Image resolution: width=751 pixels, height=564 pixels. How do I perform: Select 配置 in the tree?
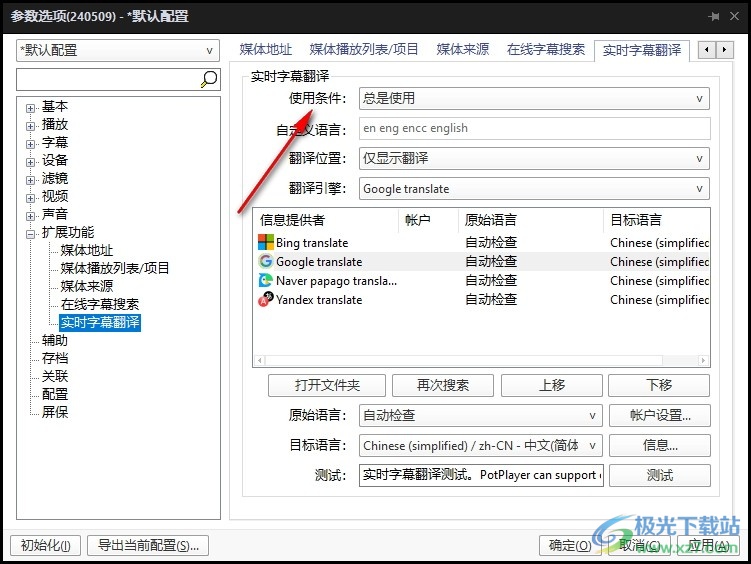point(55,395)
